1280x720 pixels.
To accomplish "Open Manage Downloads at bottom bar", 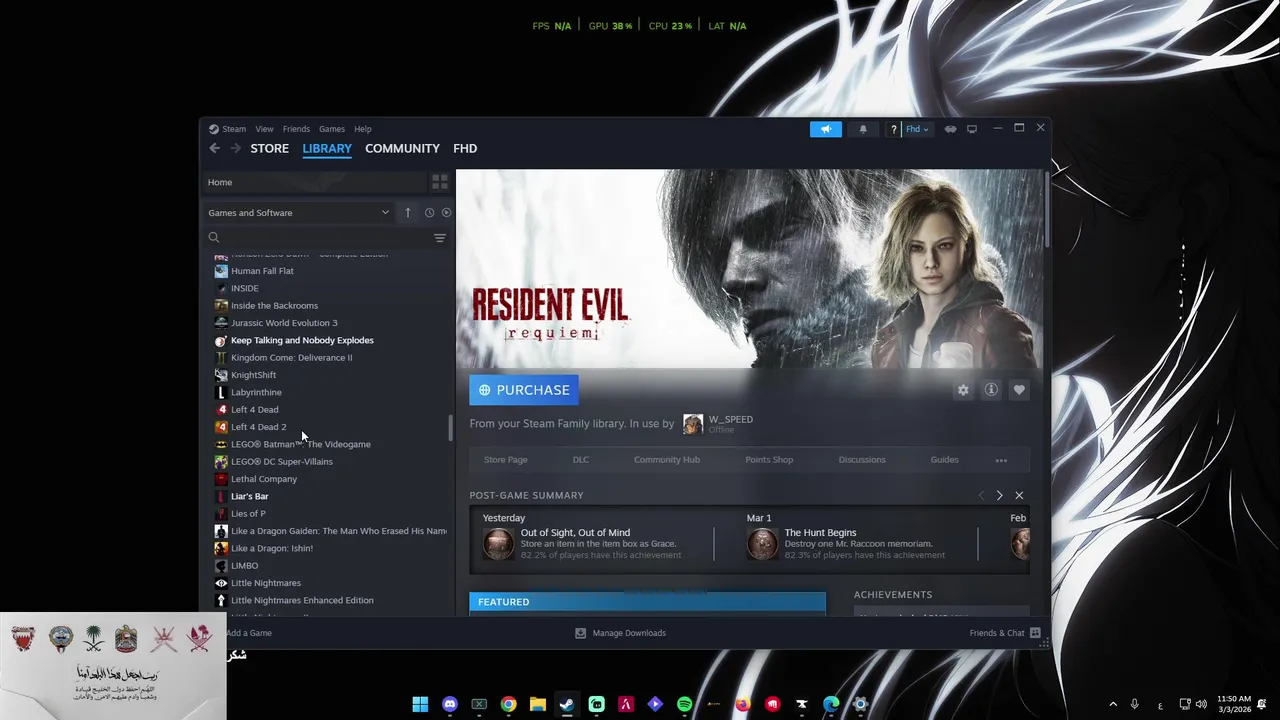I will click(620, 633).
